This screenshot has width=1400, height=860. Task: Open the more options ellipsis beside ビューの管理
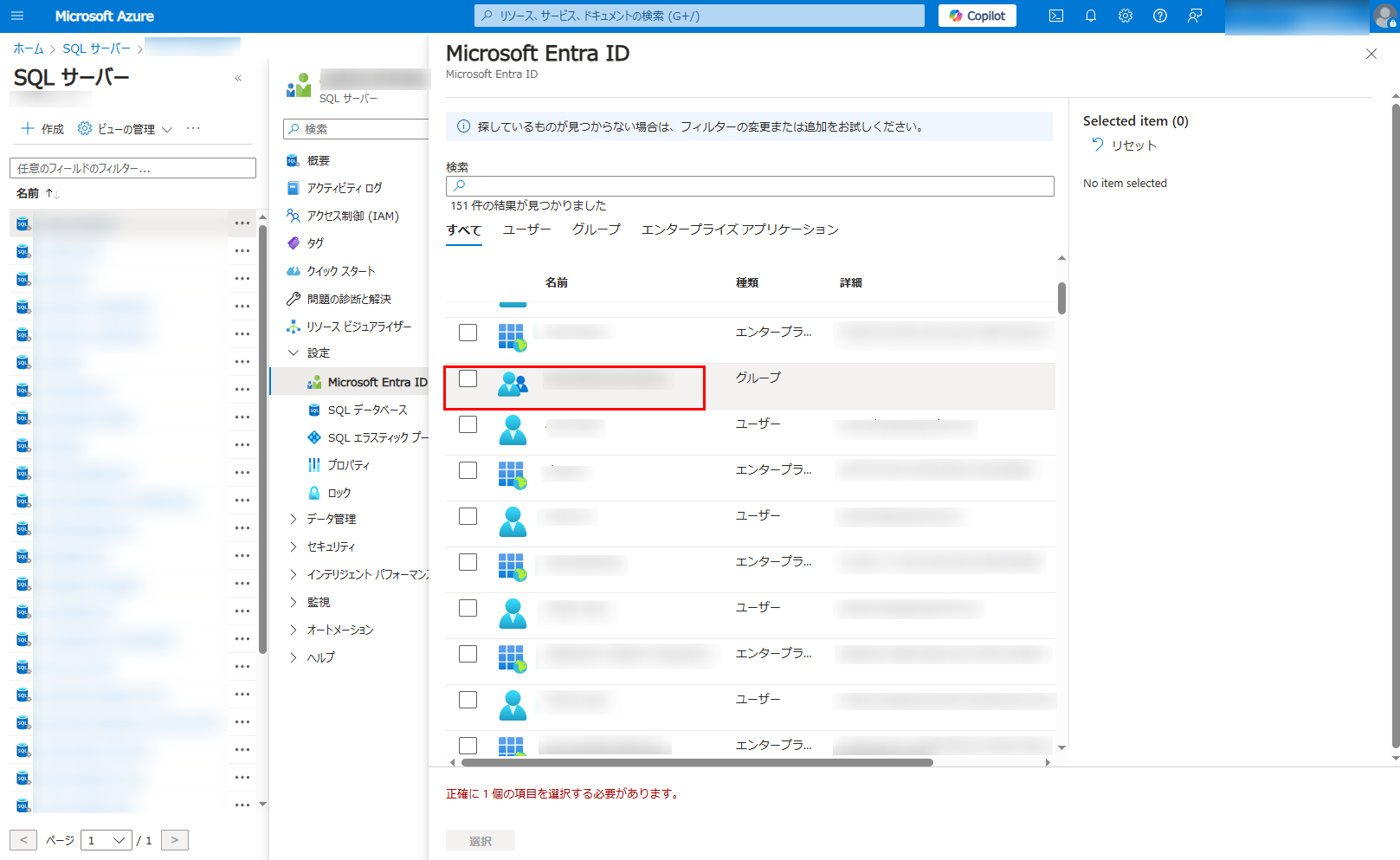coord(193,128)
